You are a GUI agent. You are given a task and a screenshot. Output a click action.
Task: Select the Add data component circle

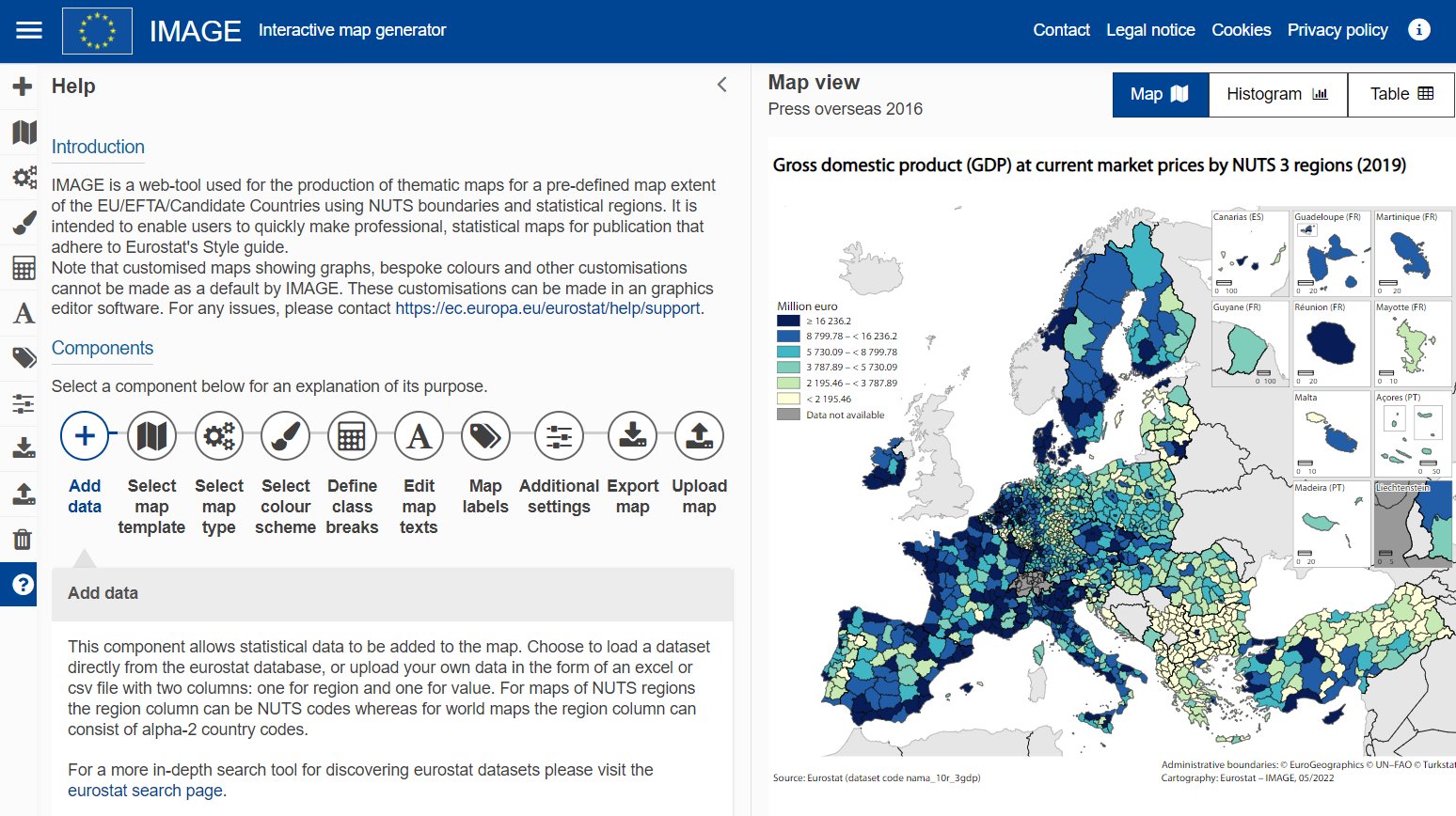tap(85, 436)
